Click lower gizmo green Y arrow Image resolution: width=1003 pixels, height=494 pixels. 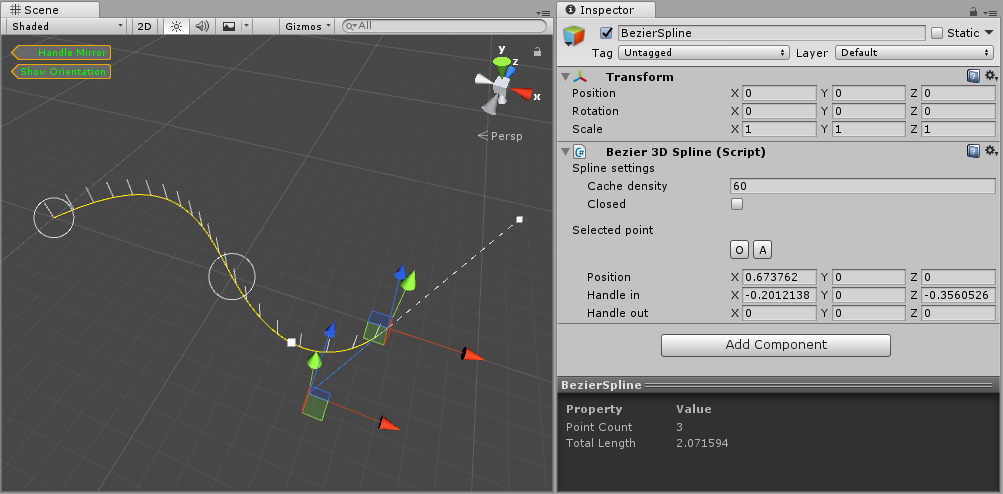313,361
